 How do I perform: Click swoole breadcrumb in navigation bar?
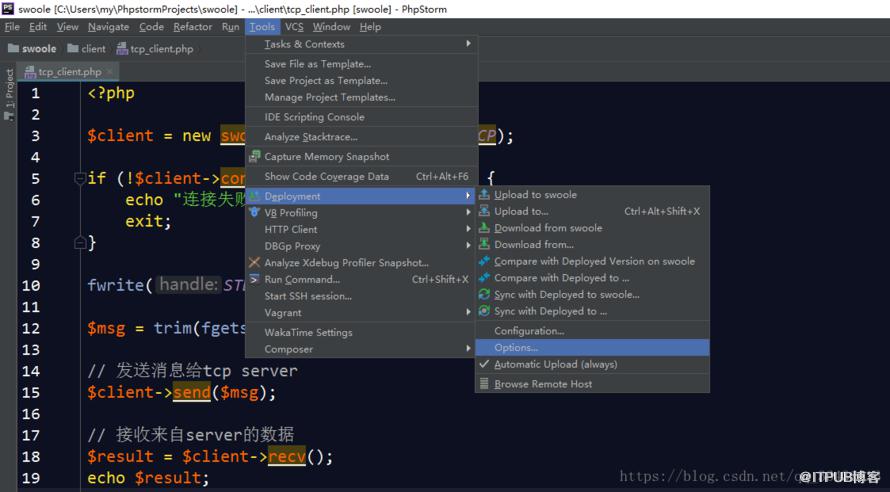point(32,49)
